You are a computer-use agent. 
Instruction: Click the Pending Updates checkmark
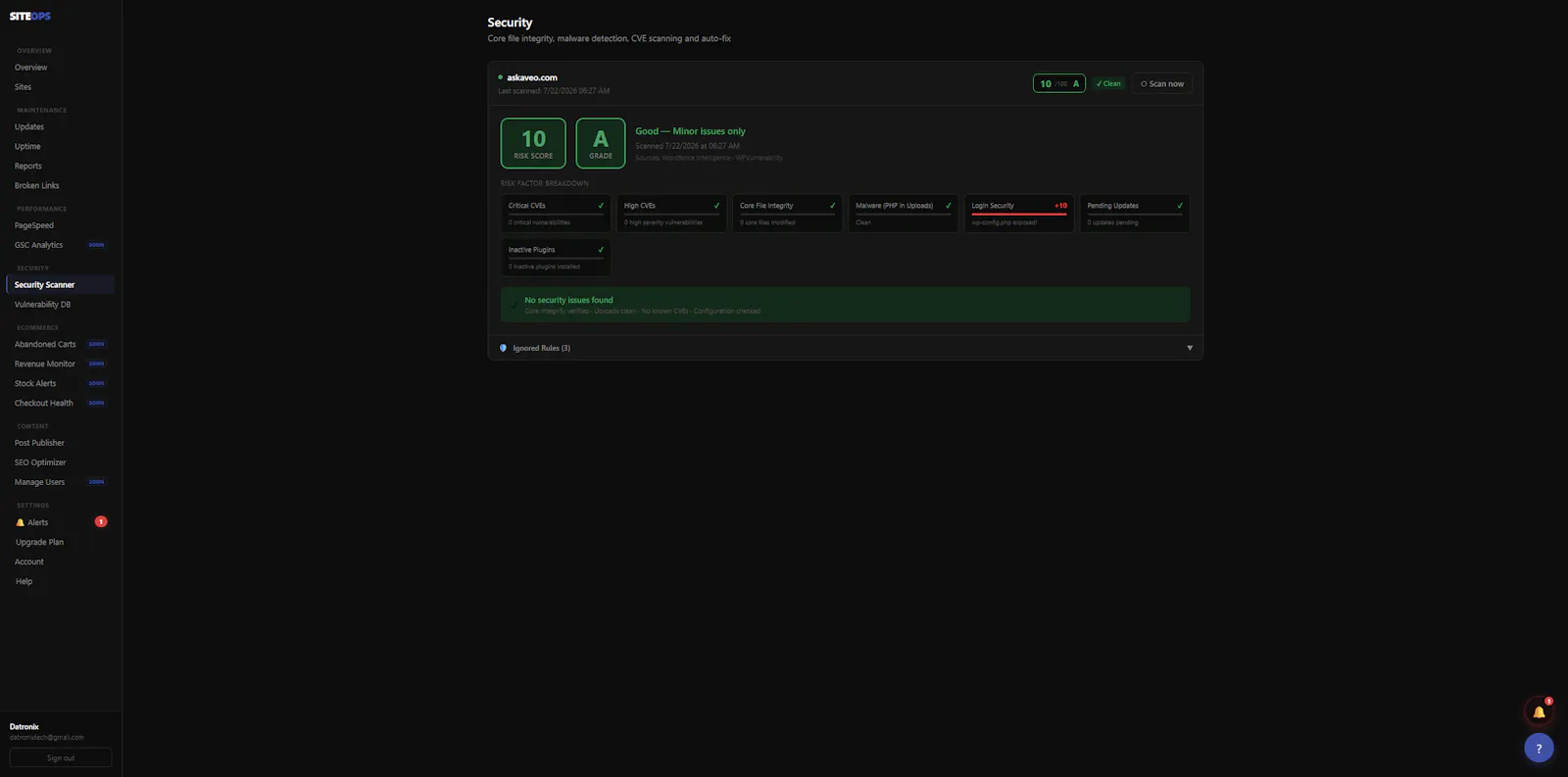[x=1180, y=206]
